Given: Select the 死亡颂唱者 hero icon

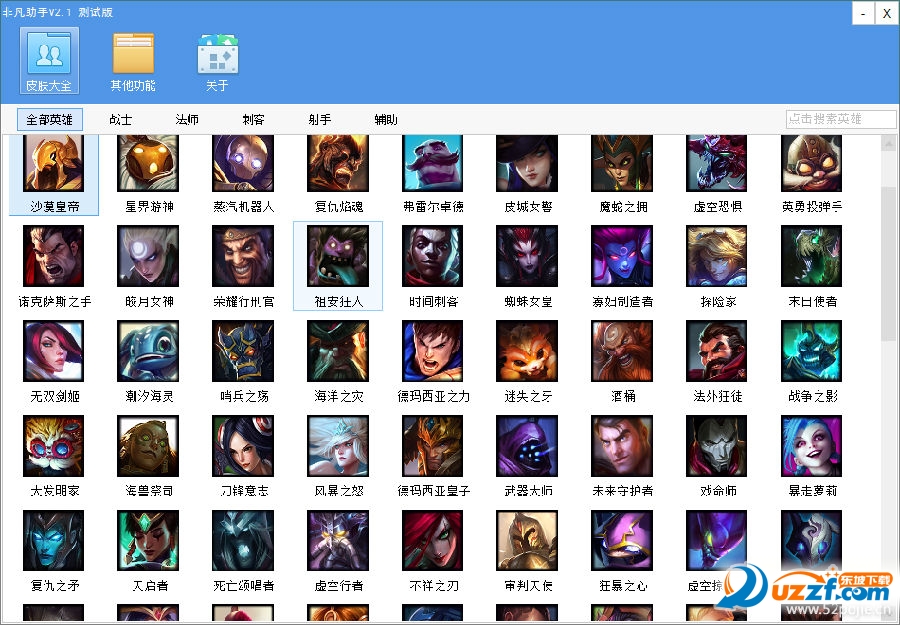Looking at the screenshot, I should click(x=243, y=541).
